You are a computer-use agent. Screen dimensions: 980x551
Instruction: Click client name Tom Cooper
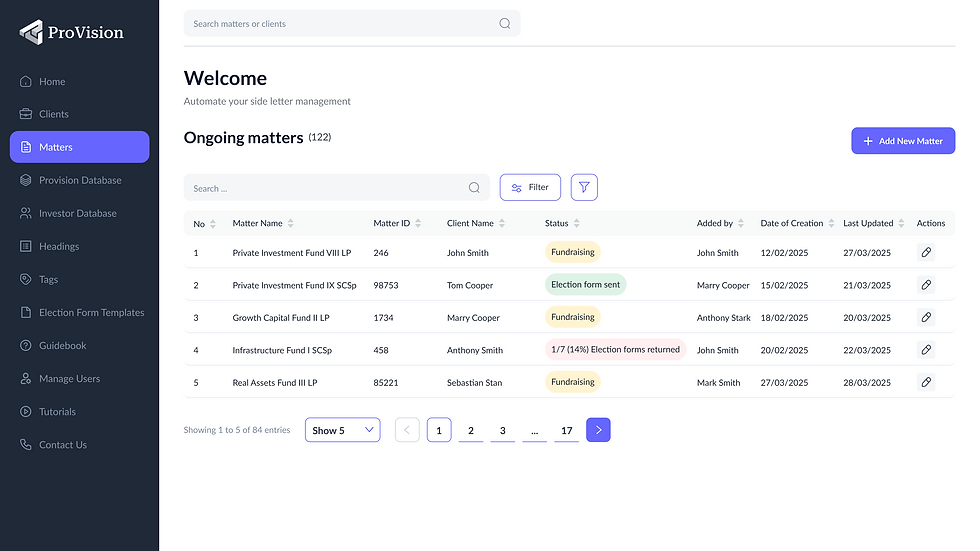click(x=470, y=285)
